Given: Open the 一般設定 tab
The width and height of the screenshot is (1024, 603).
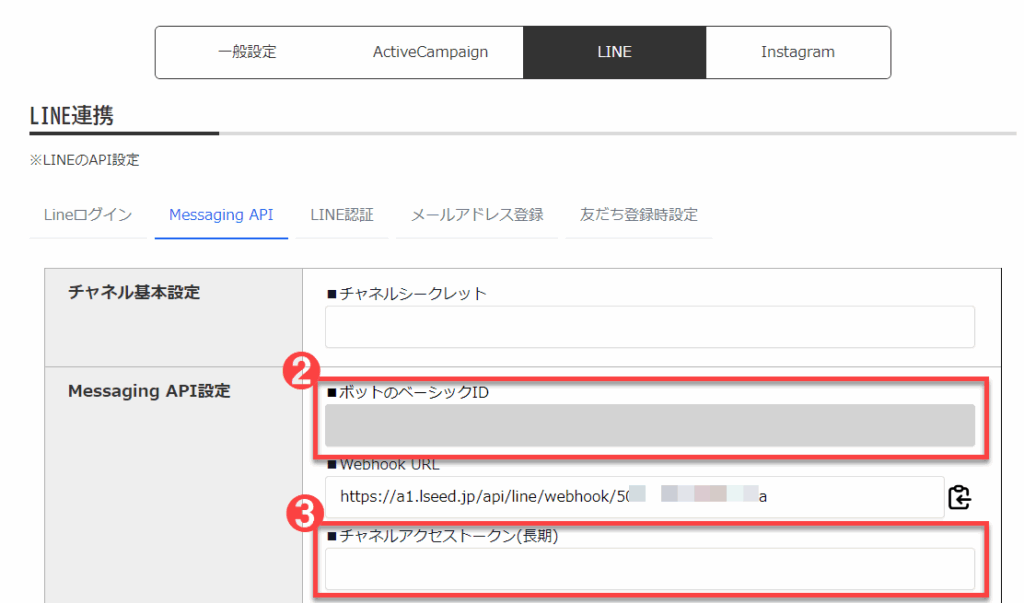Looking at the screenshot, I should [246, 52].
